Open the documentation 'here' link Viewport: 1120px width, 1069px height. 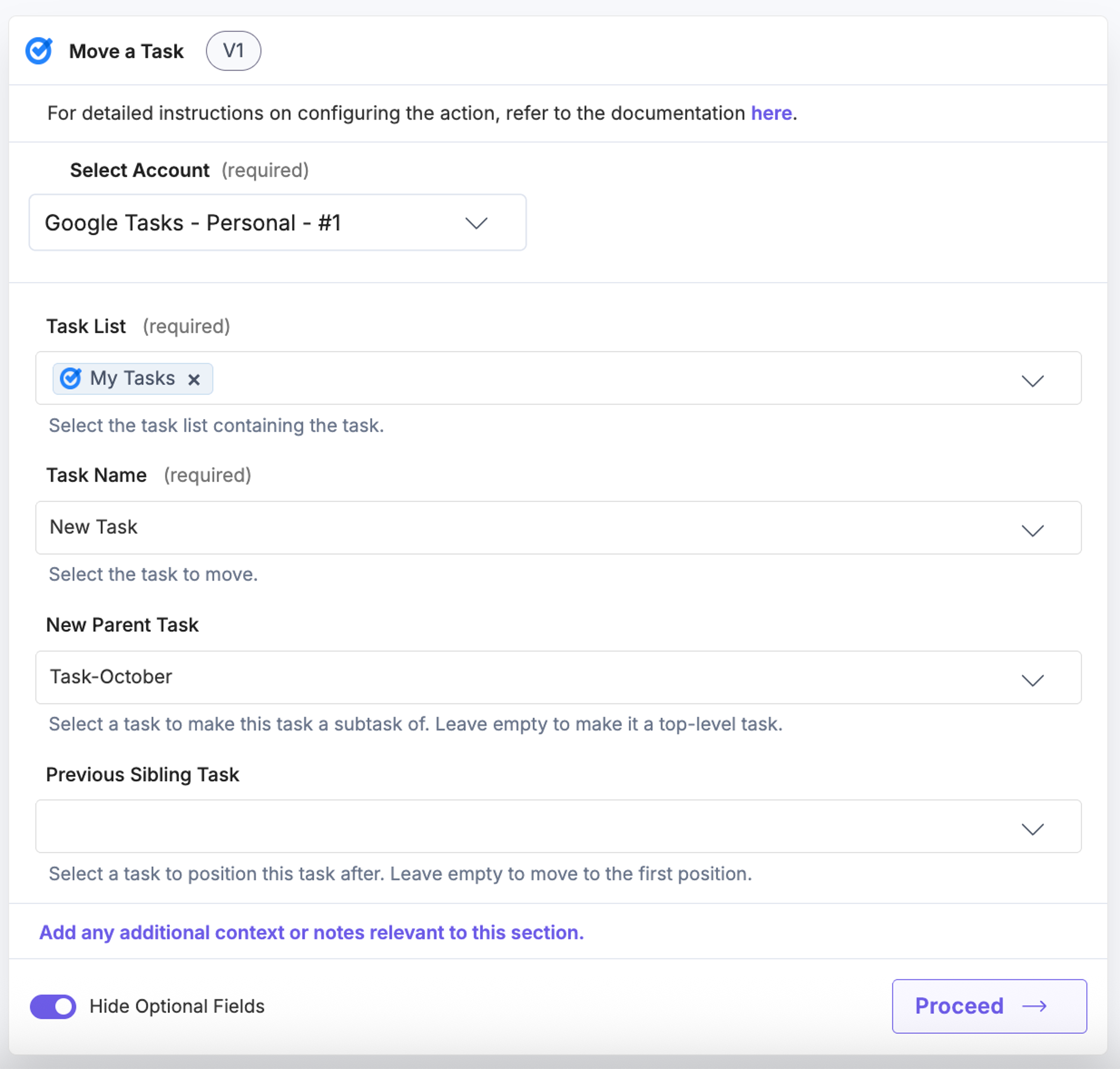point(771,113)
